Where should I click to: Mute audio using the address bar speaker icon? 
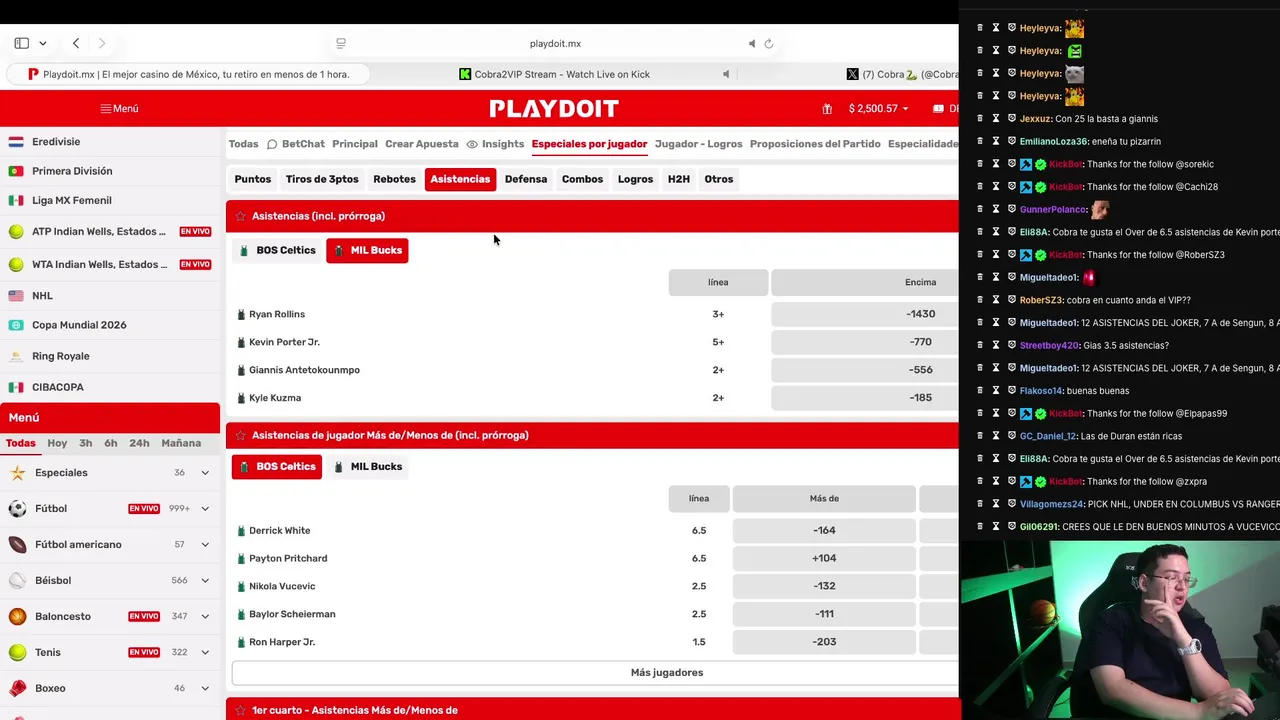(x=752, y=43)
